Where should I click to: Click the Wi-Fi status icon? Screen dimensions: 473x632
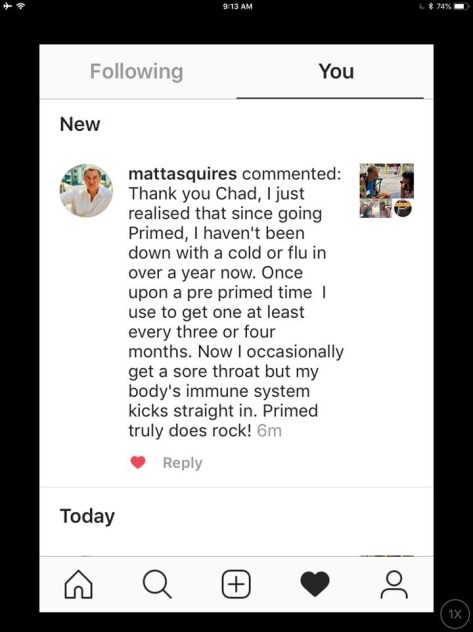tap(21, 6)
